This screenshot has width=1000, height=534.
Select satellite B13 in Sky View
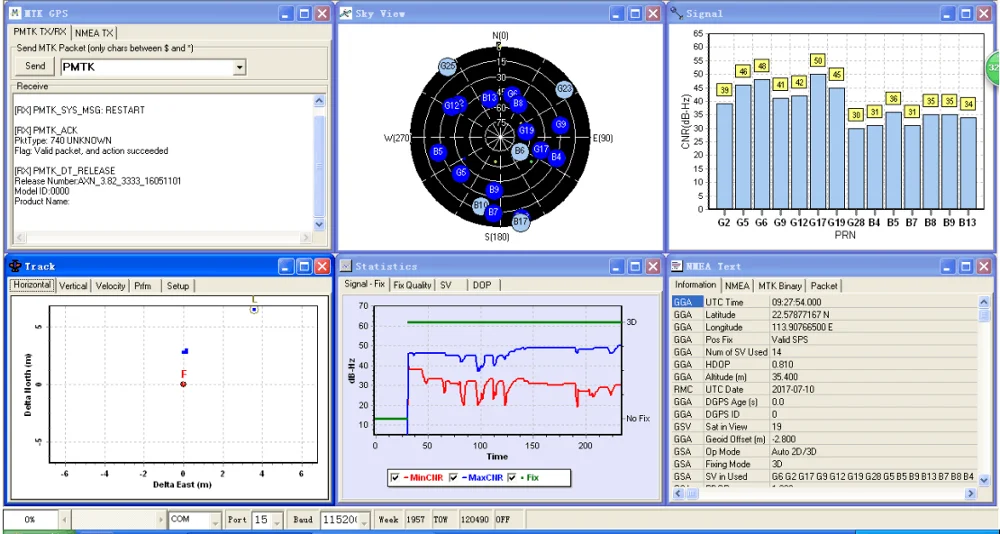pos(489,98)
